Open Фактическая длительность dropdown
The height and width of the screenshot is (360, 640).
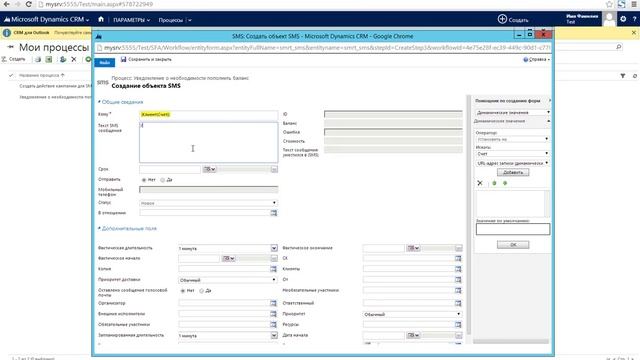[x=274, y=248]
